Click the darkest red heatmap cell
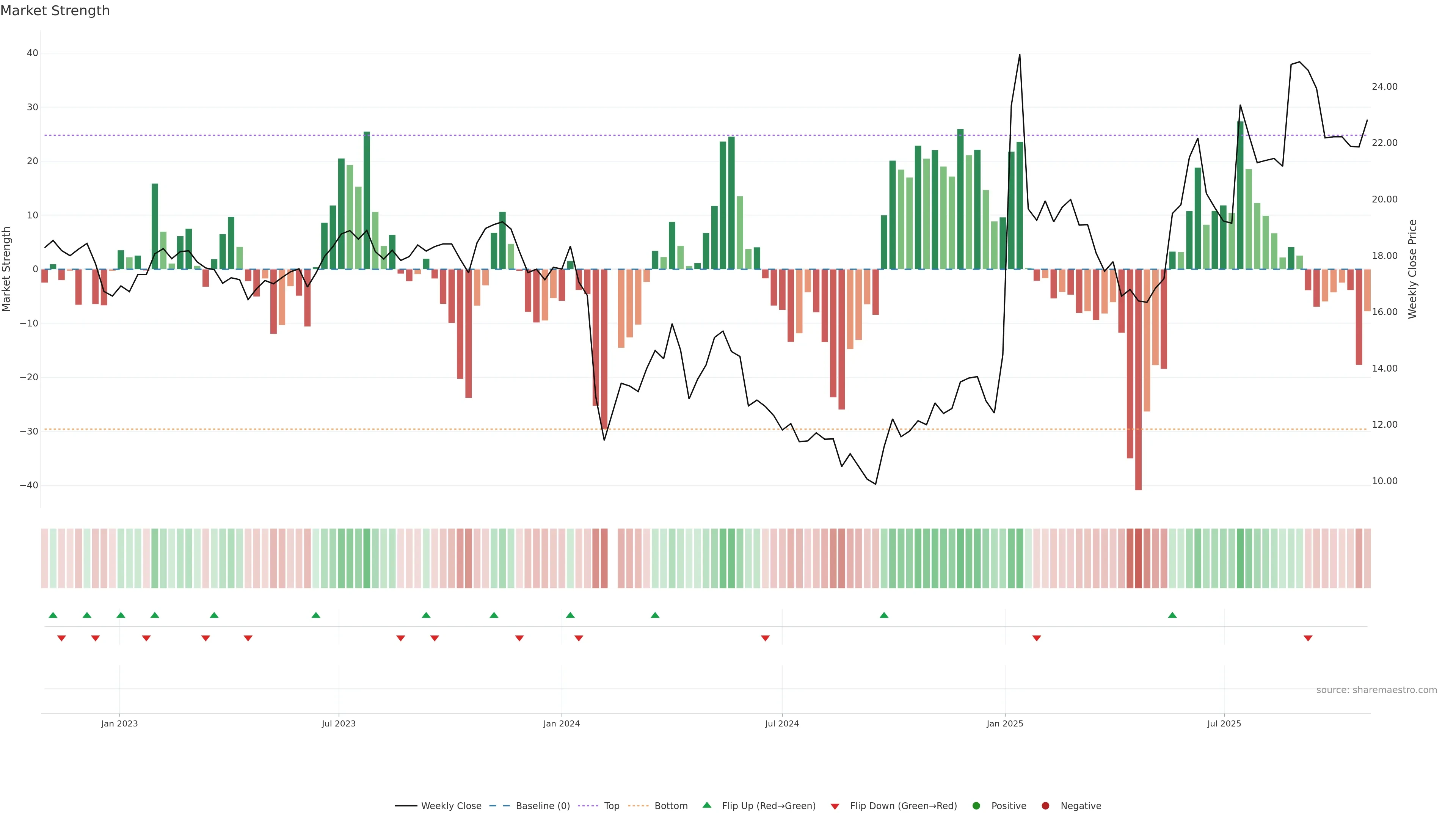The width and height of the screenshot is (1456, 819). pyautogui.click(x=1138, y=559)
